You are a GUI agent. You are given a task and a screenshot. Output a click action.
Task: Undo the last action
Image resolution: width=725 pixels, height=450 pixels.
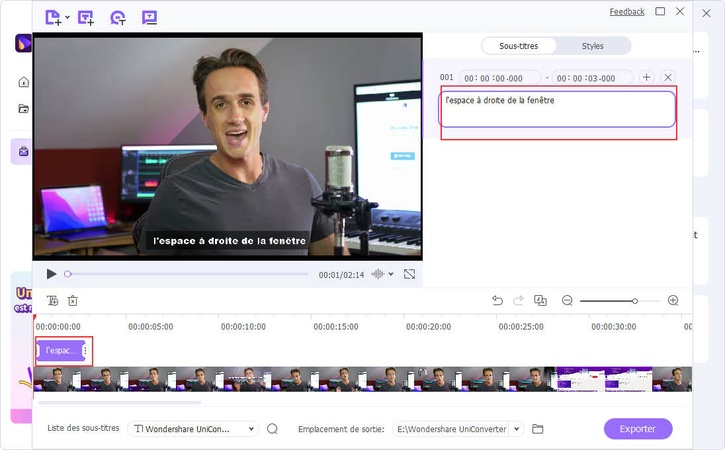coord(498,301)
